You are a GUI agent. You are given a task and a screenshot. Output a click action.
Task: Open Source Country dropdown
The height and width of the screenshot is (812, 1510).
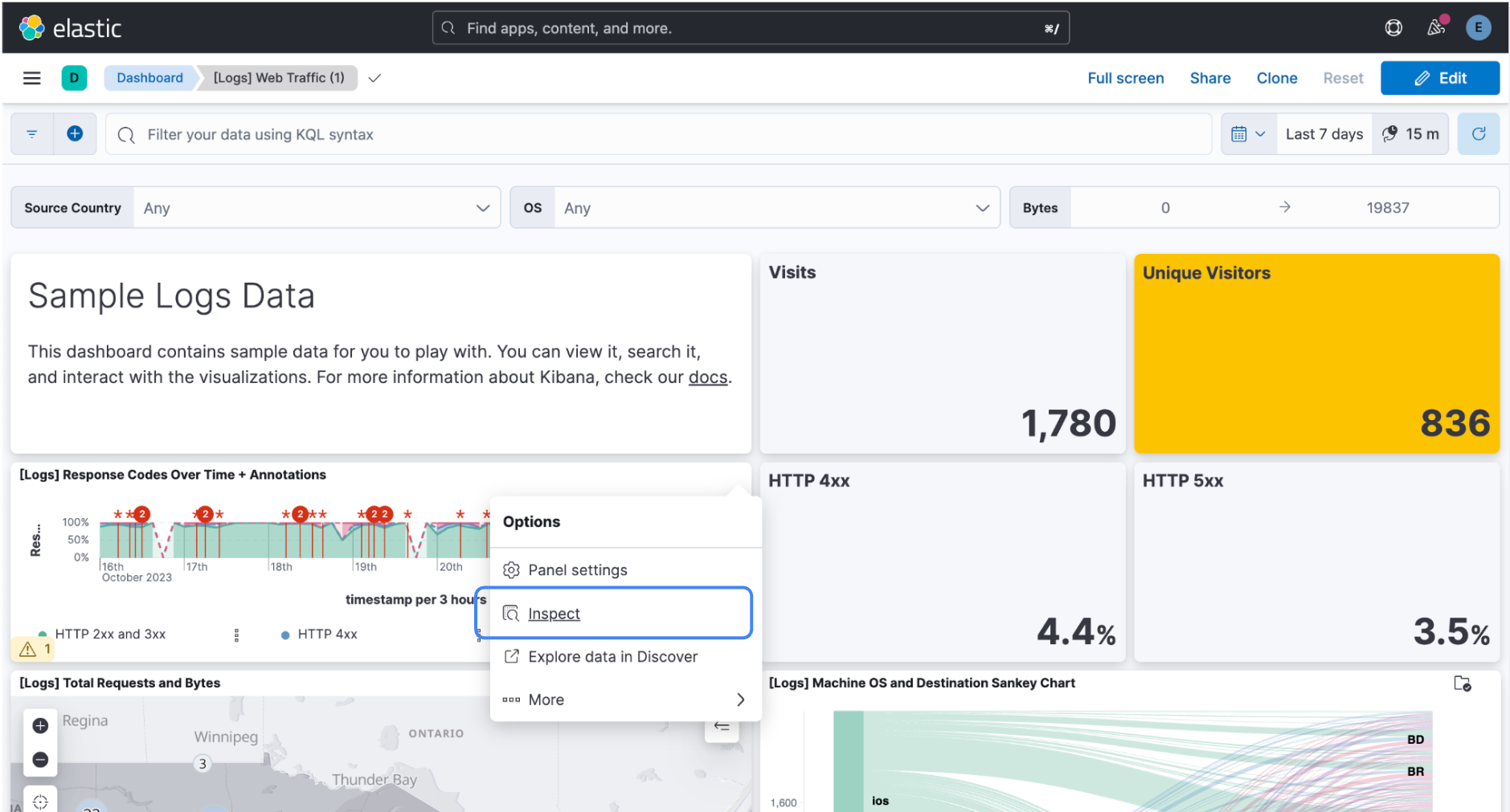pyautogui.click(x=317, y=208)
